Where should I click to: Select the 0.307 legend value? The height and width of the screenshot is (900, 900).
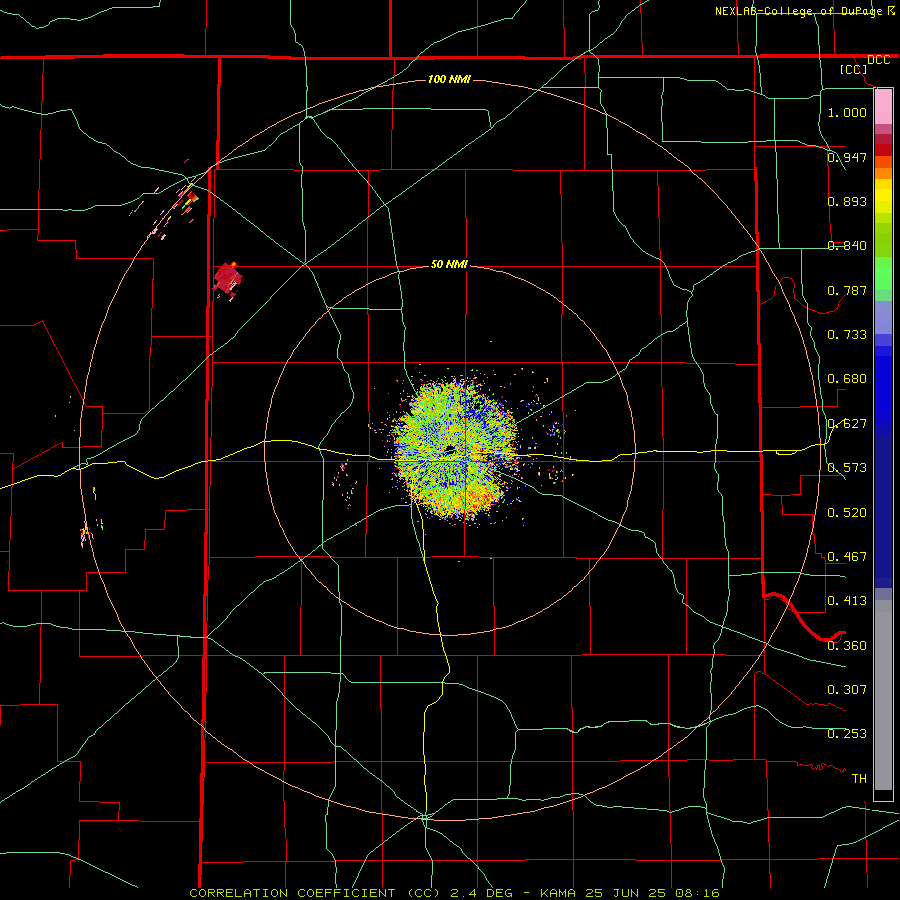tap(847, 689)
